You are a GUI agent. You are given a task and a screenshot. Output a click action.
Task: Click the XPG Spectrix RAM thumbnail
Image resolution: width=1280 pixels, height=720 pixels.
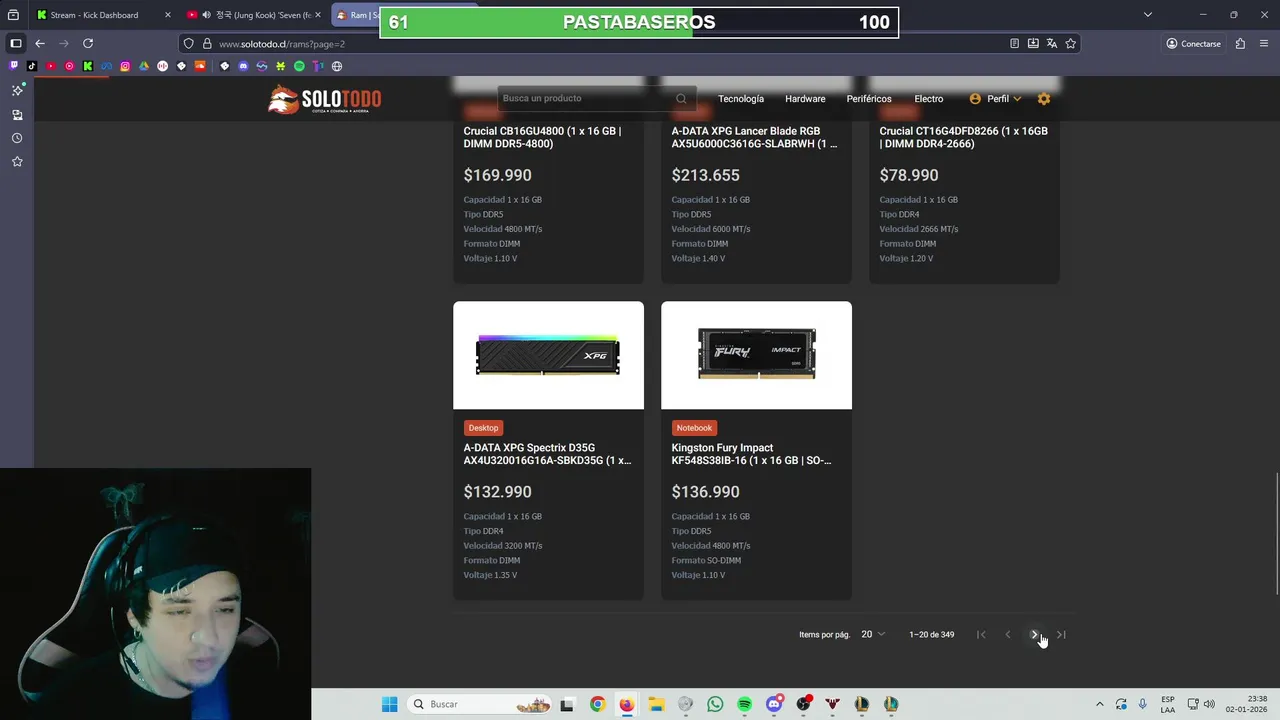[x=548, y=355]
